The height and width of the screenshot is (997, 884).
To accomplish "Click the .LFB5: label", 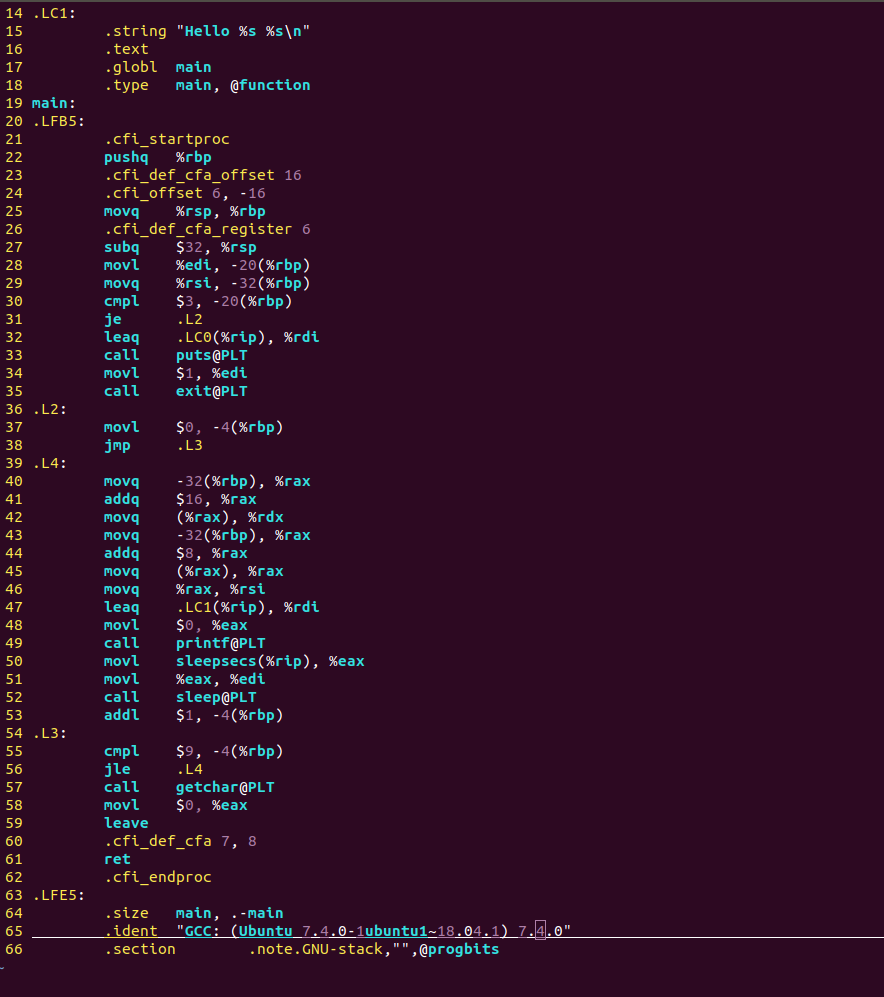I will click(x=58, y=121).
